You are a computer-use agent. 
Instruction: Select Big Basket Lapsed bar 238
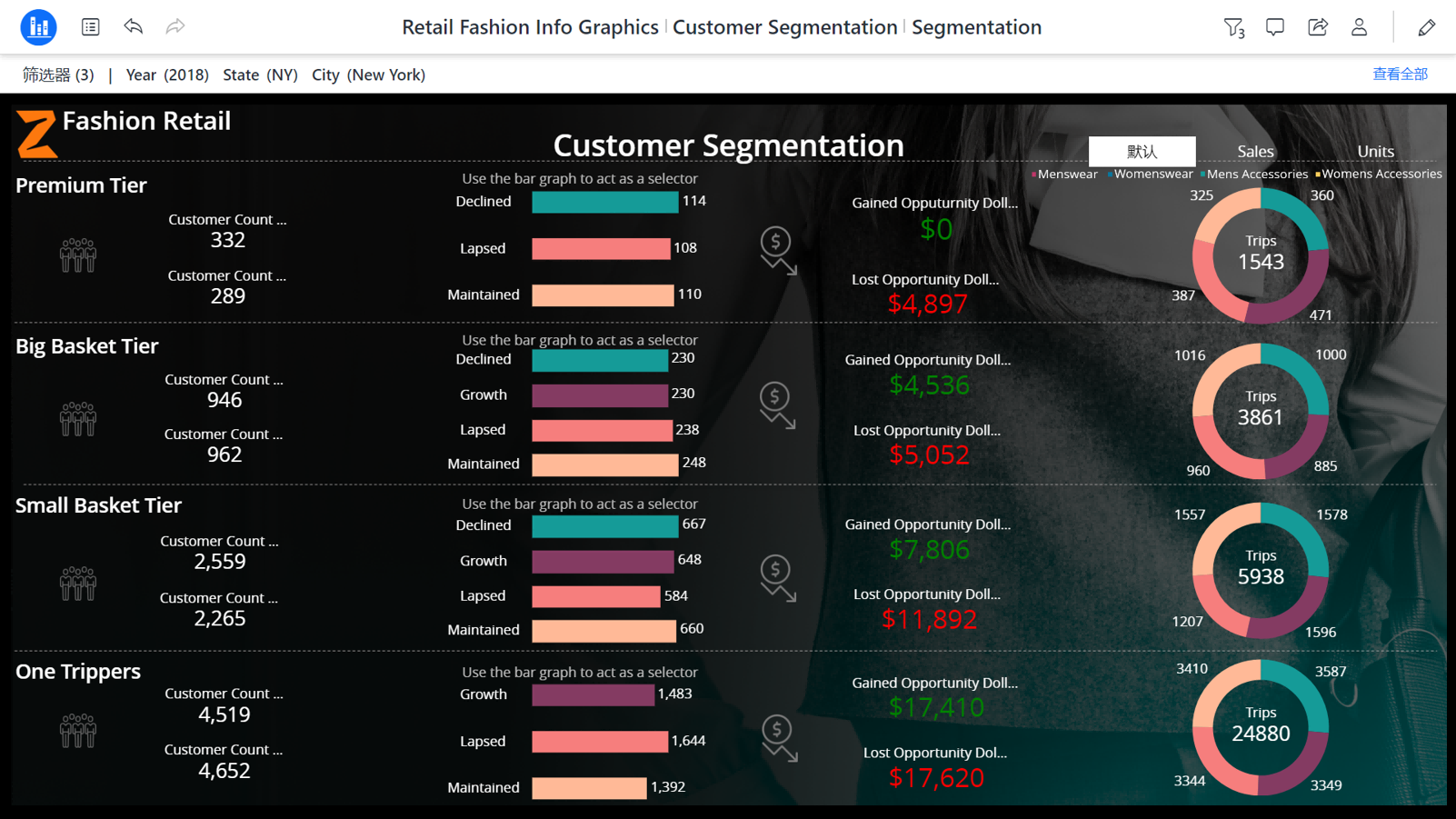click(603, 431)
